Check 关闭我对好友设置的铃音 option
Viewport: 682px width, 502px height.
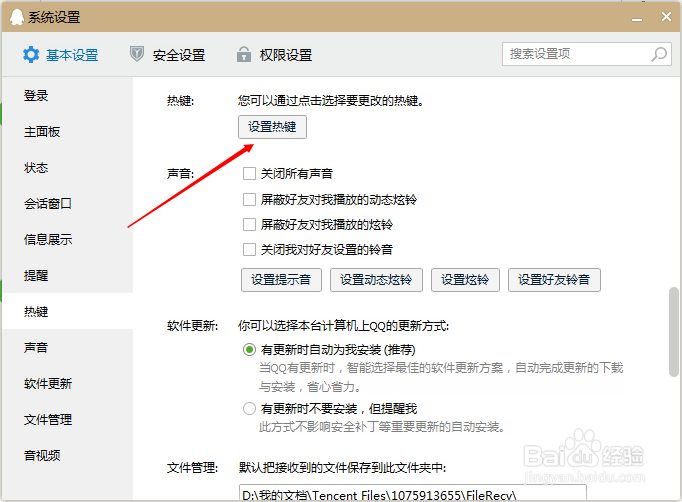pos(249,250)
